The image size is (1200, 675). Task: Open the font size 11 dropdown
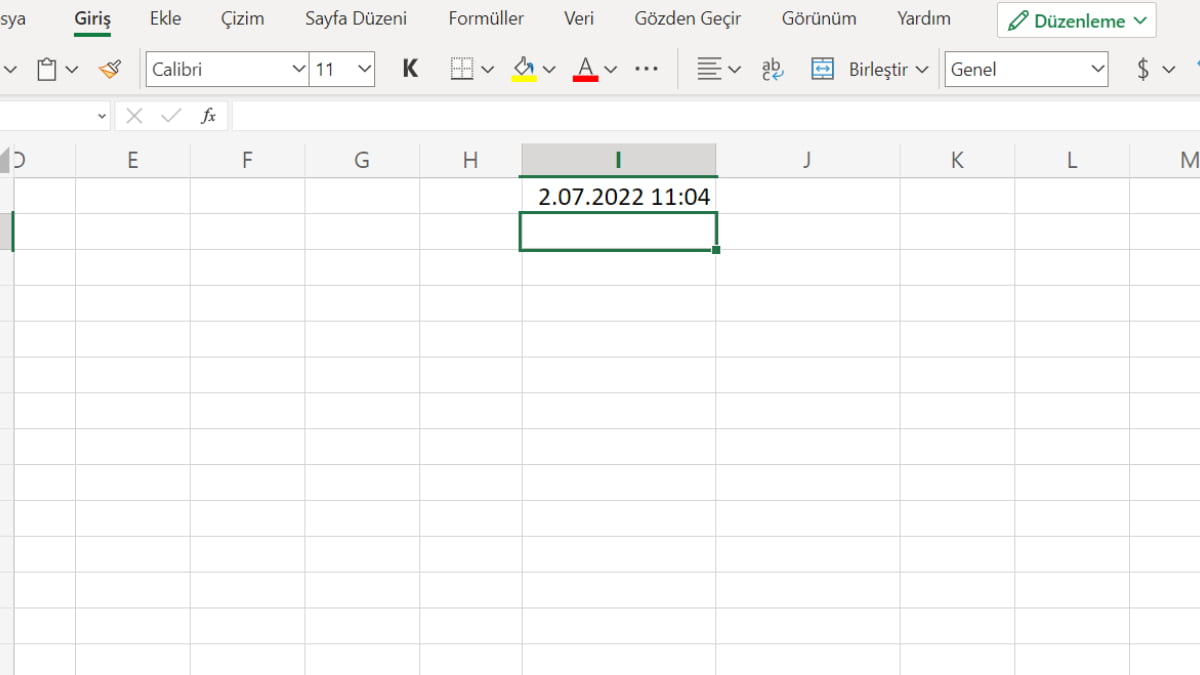click(x=364, y=69)
